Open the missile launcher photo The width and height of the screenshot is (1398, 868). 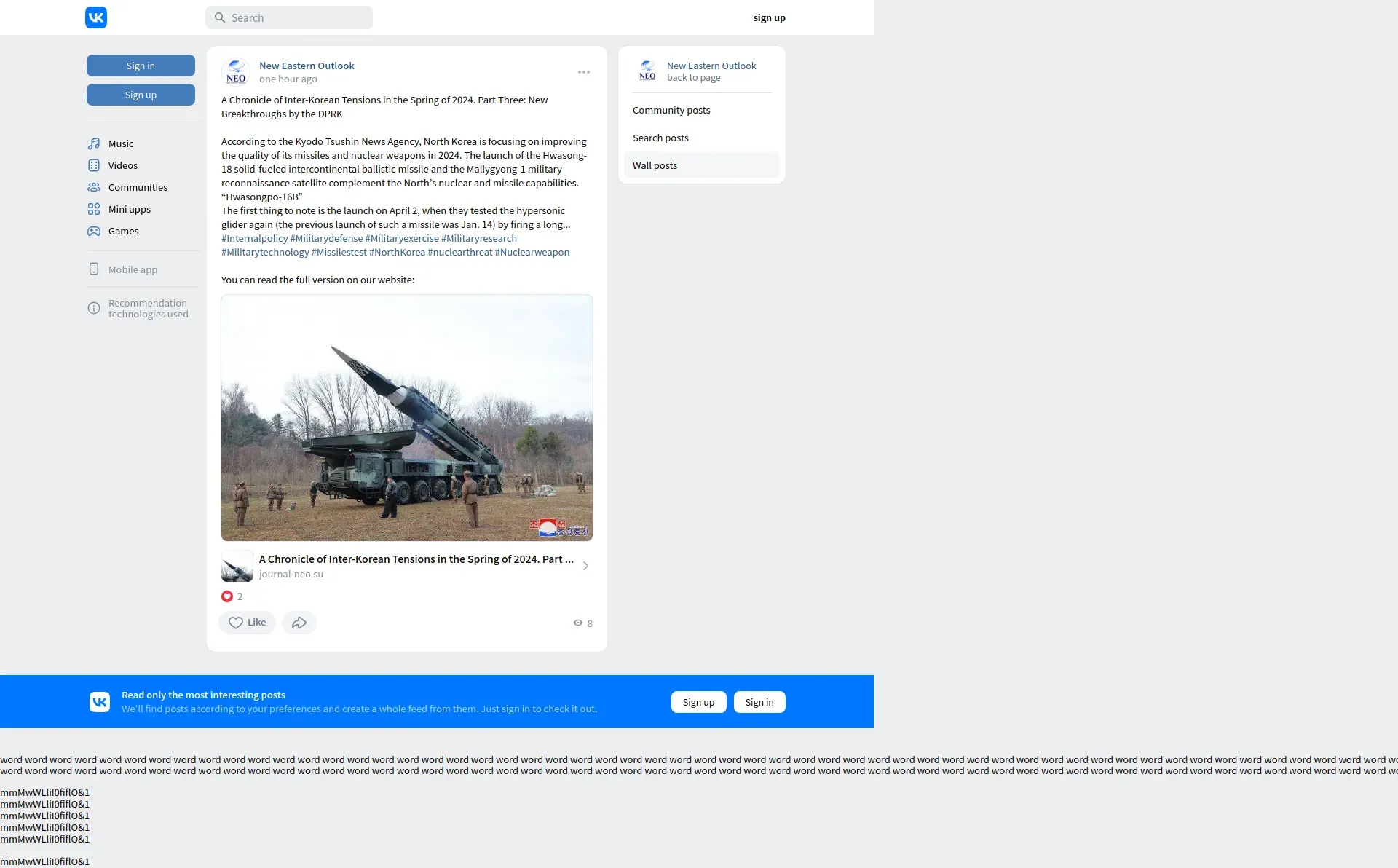(407, 418)
